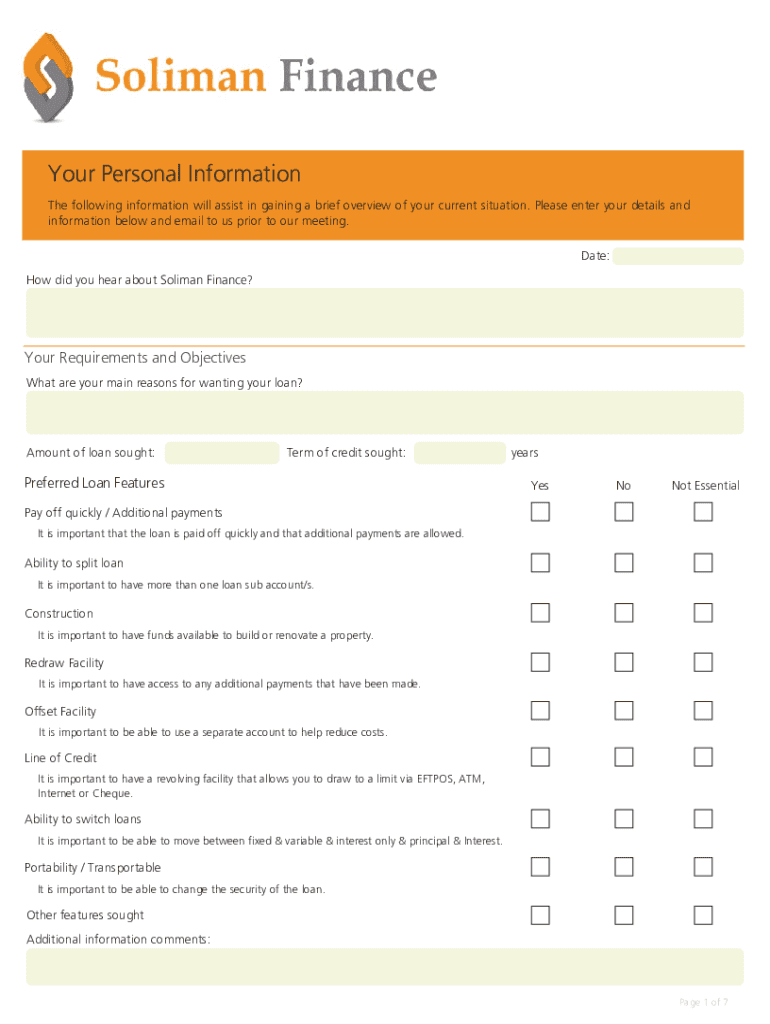Check Yes for Pay off quickly
The width and height of the screenshot is (770, 1024).
[540, 512]
